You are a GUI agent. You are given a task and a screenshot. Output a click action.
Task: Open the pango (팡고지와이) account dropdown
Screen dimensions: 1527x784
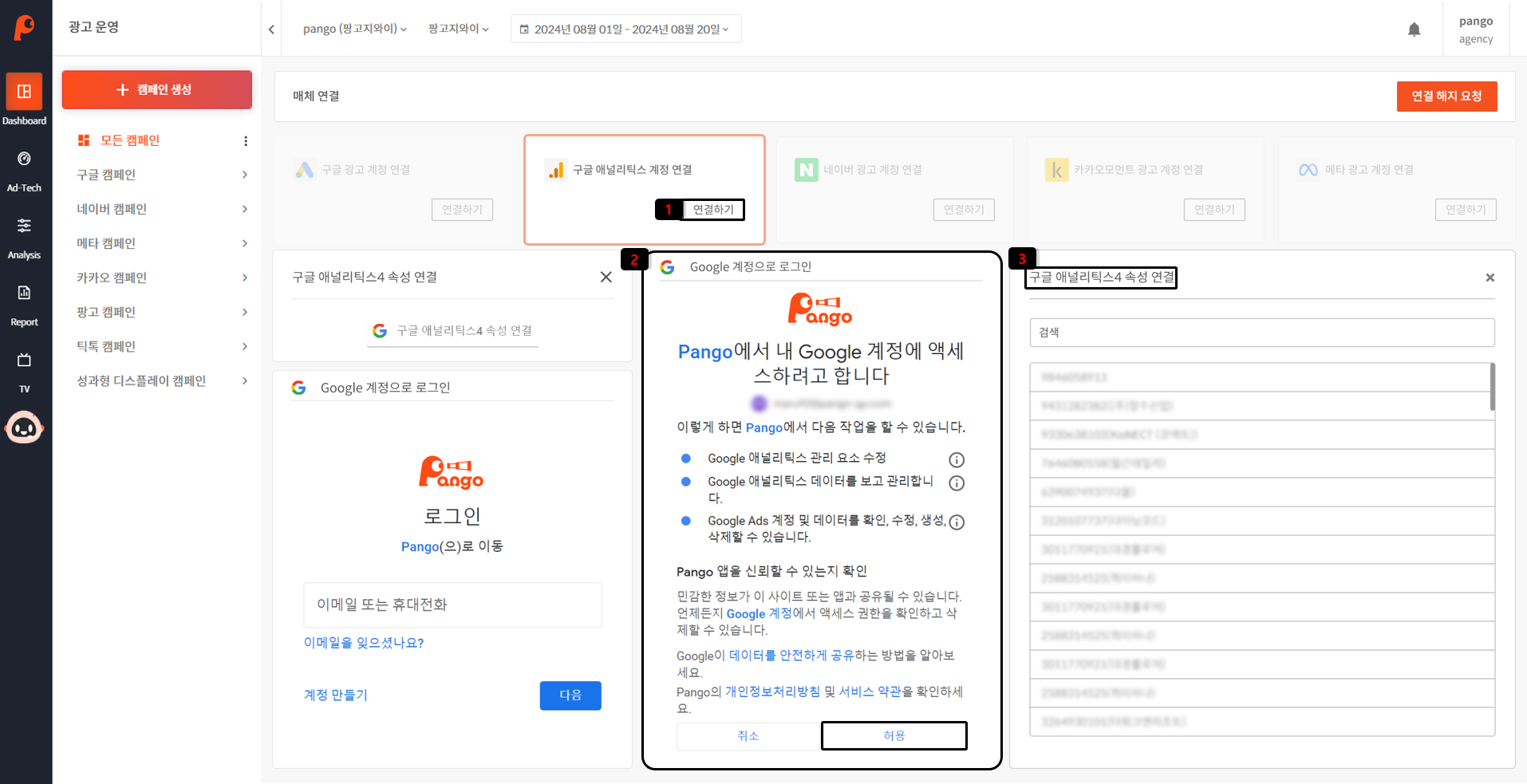355,29
